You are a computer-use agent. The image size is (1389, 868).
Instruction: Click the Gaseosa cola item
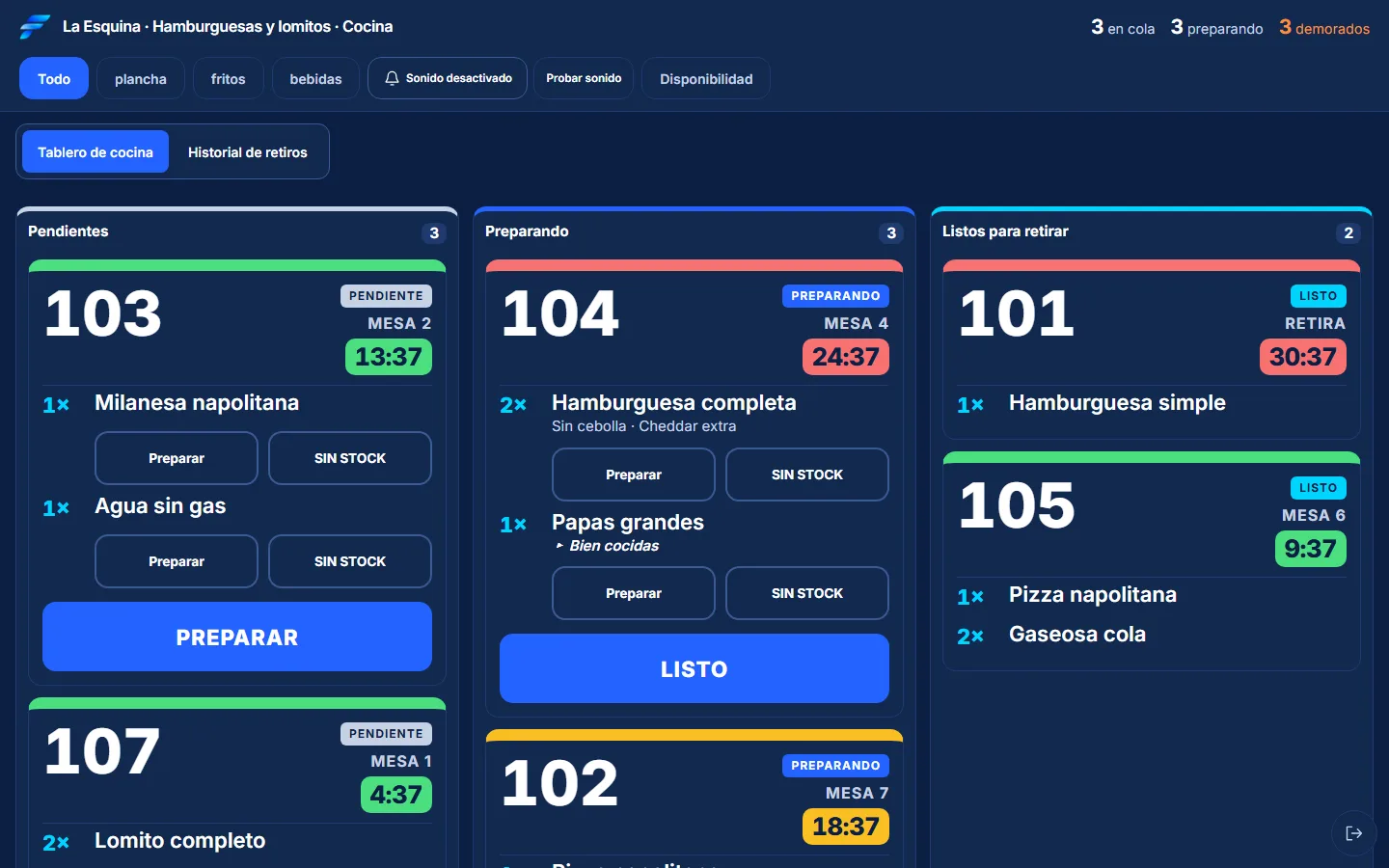pos(1077,635)
